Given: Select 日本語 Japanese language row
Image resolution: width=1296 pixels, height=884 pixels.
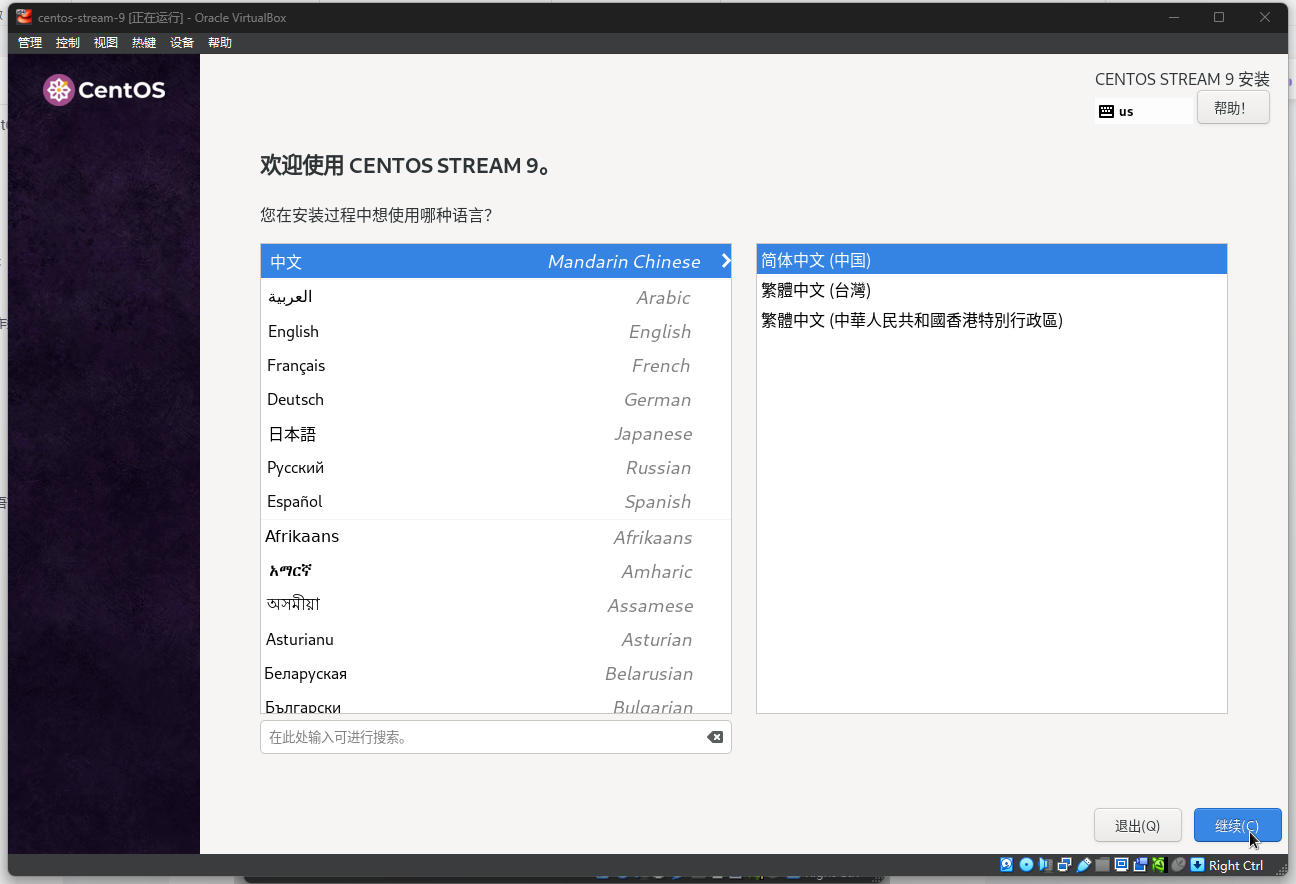Looking at the screenshot, I should point(496,433).
